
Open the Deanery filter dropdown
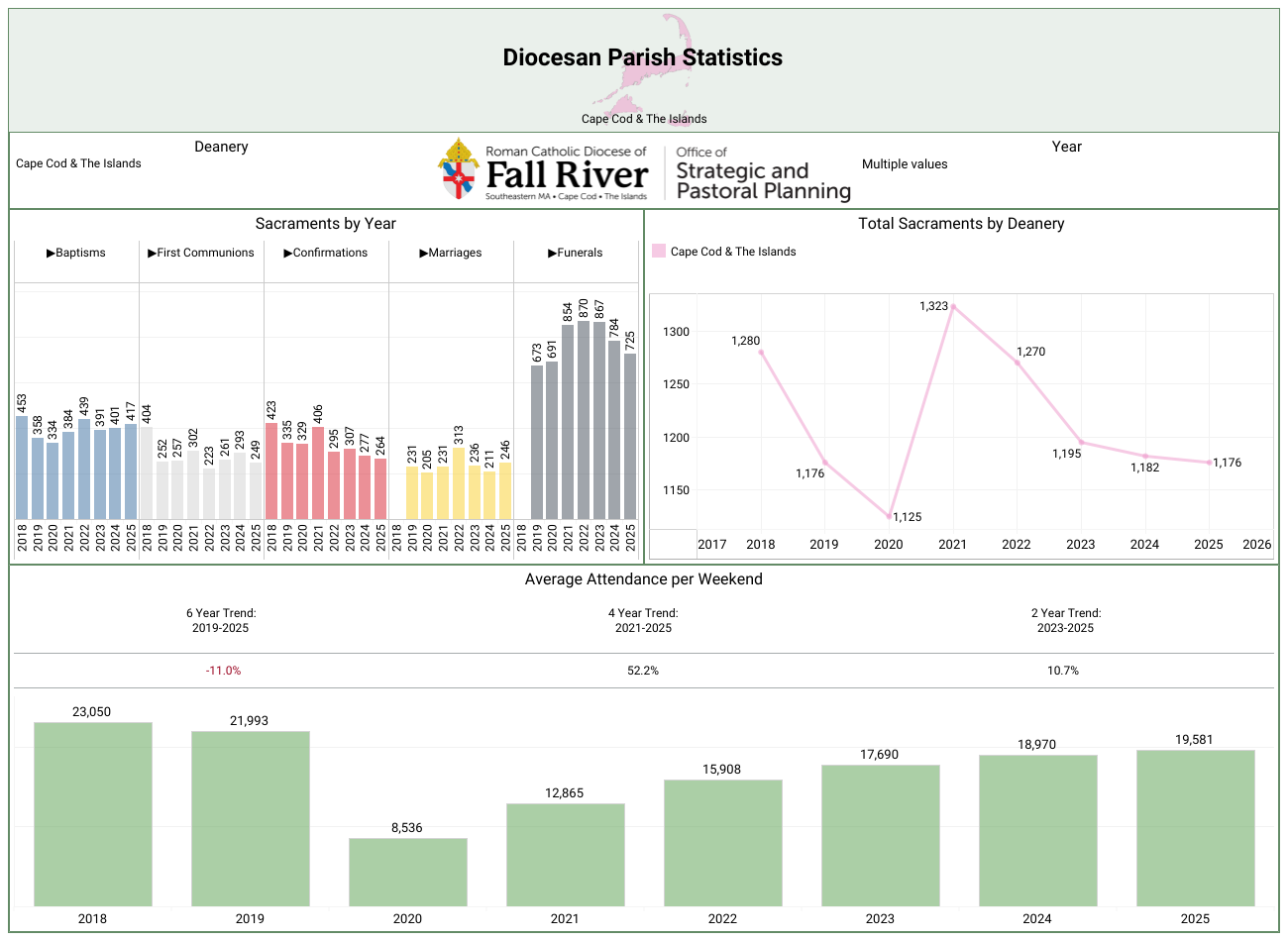pos(79,164)
